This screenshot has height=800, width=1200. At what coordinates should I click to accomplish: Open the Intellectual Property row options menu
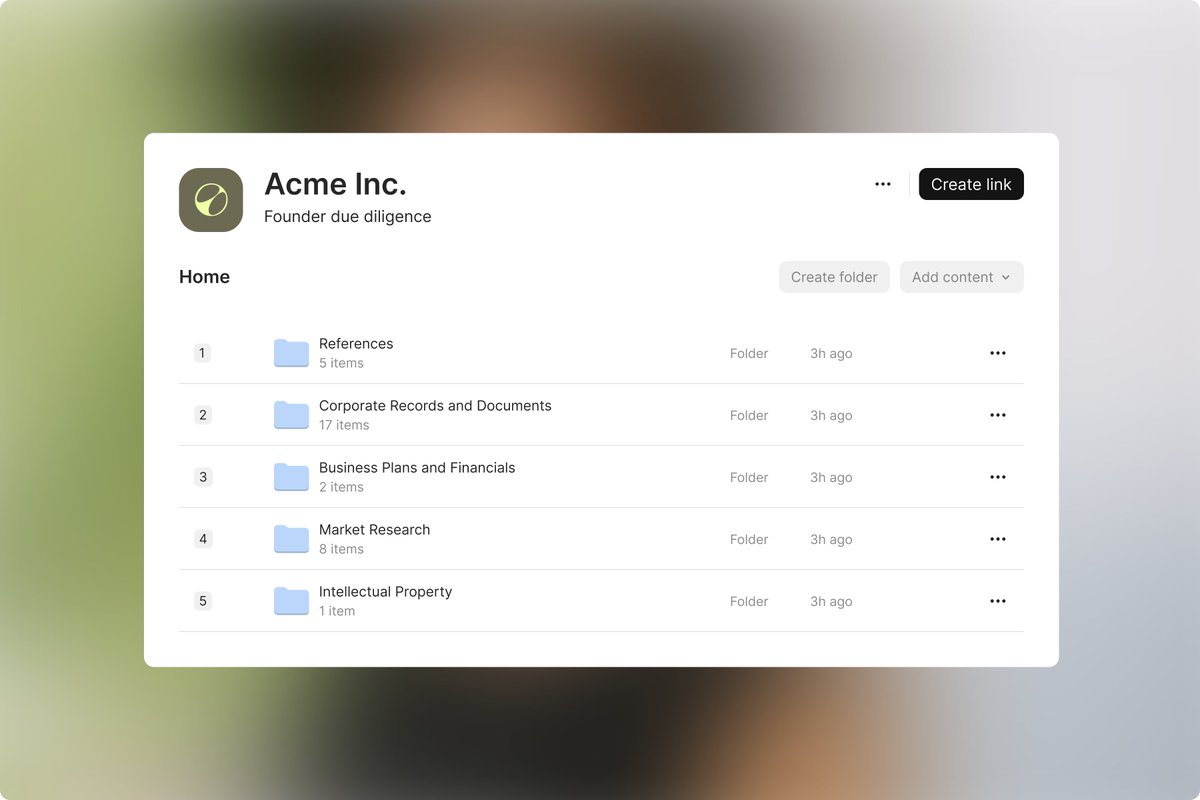pos(997,601)
